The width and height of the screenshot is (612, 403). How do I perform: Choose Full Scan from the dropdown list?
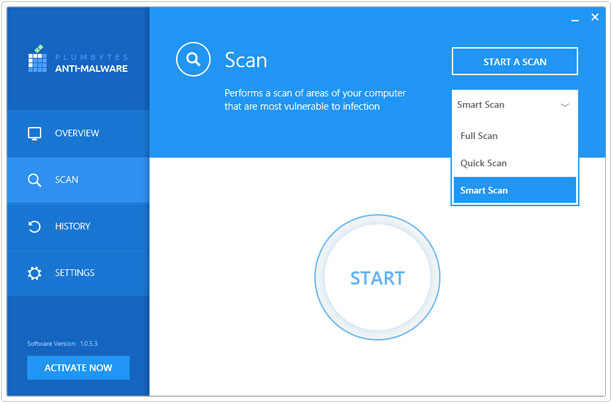[515, 136]
